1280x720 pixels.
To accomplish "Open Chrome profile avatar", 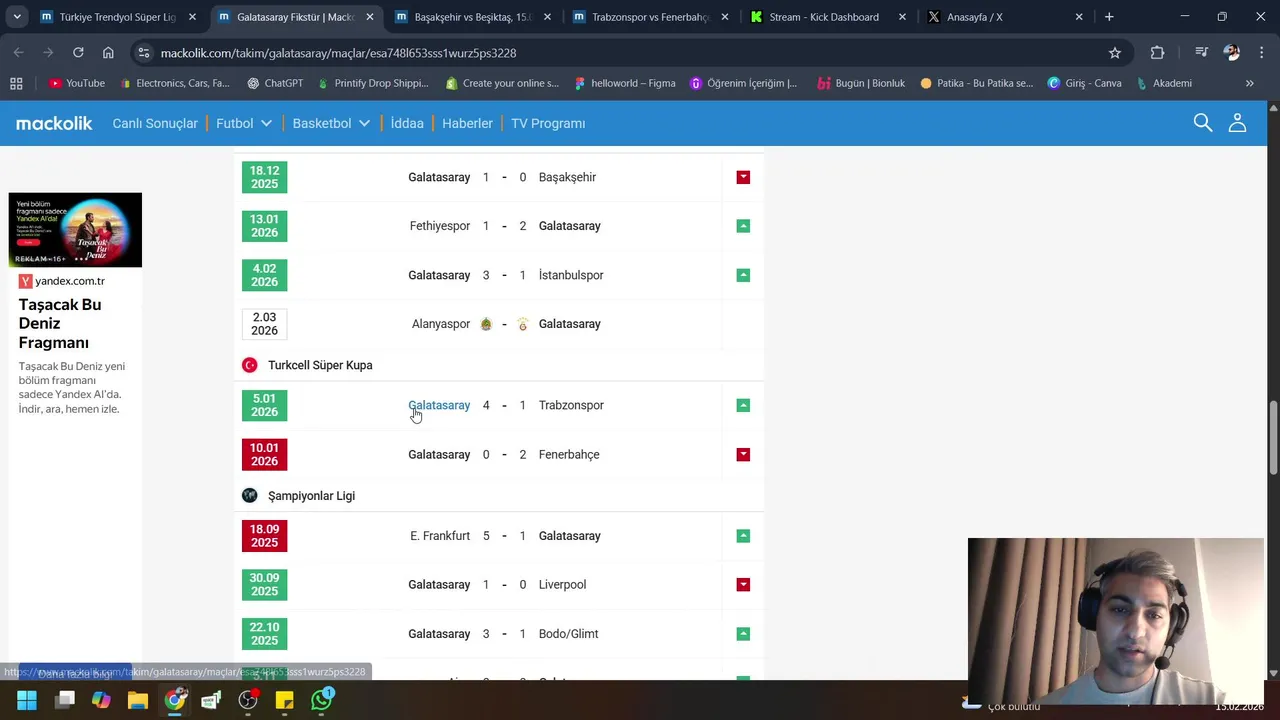I will click(1232, 52).
